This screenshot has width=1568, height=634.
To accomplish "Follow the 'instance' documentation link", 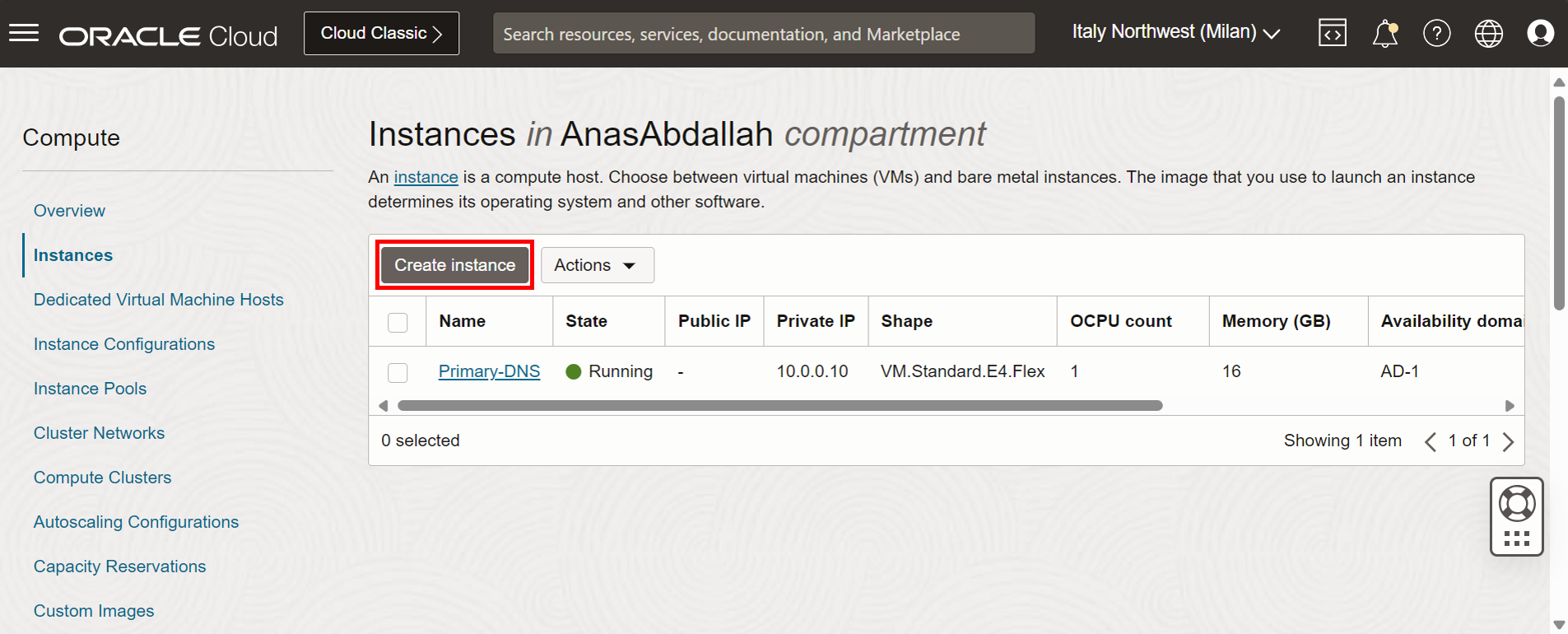I will tap(426, 177).
